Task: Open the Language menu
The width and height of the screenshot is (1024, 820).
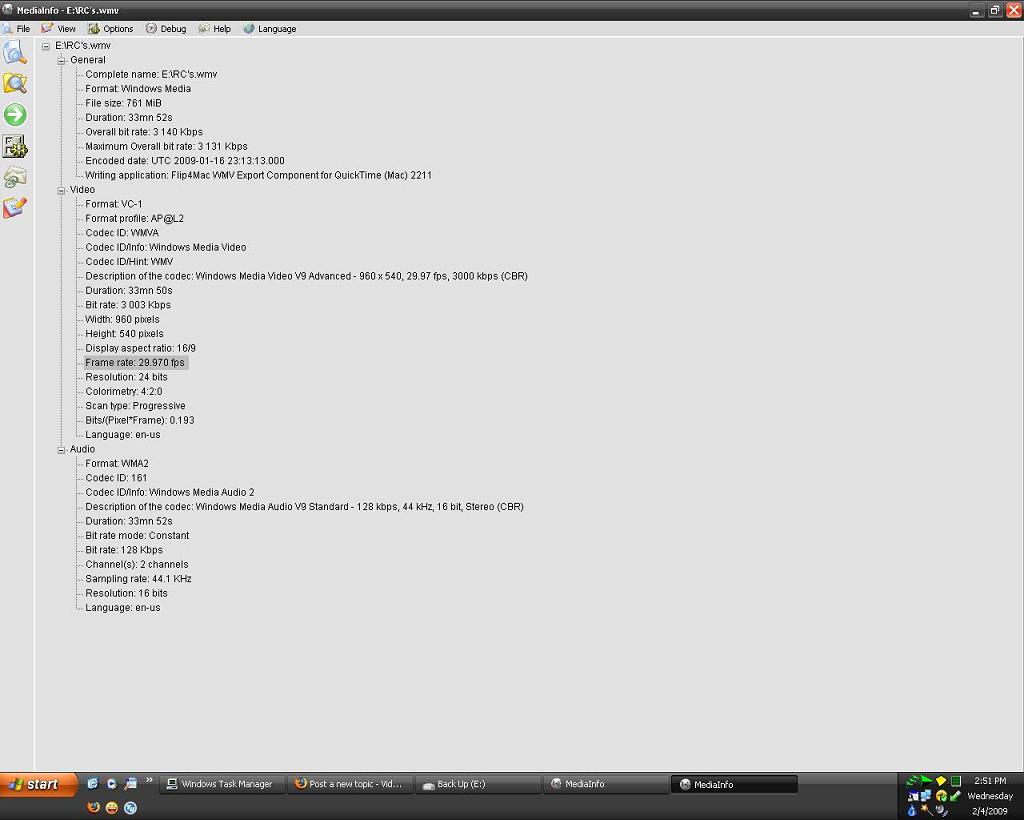Action: click(270, 29)
